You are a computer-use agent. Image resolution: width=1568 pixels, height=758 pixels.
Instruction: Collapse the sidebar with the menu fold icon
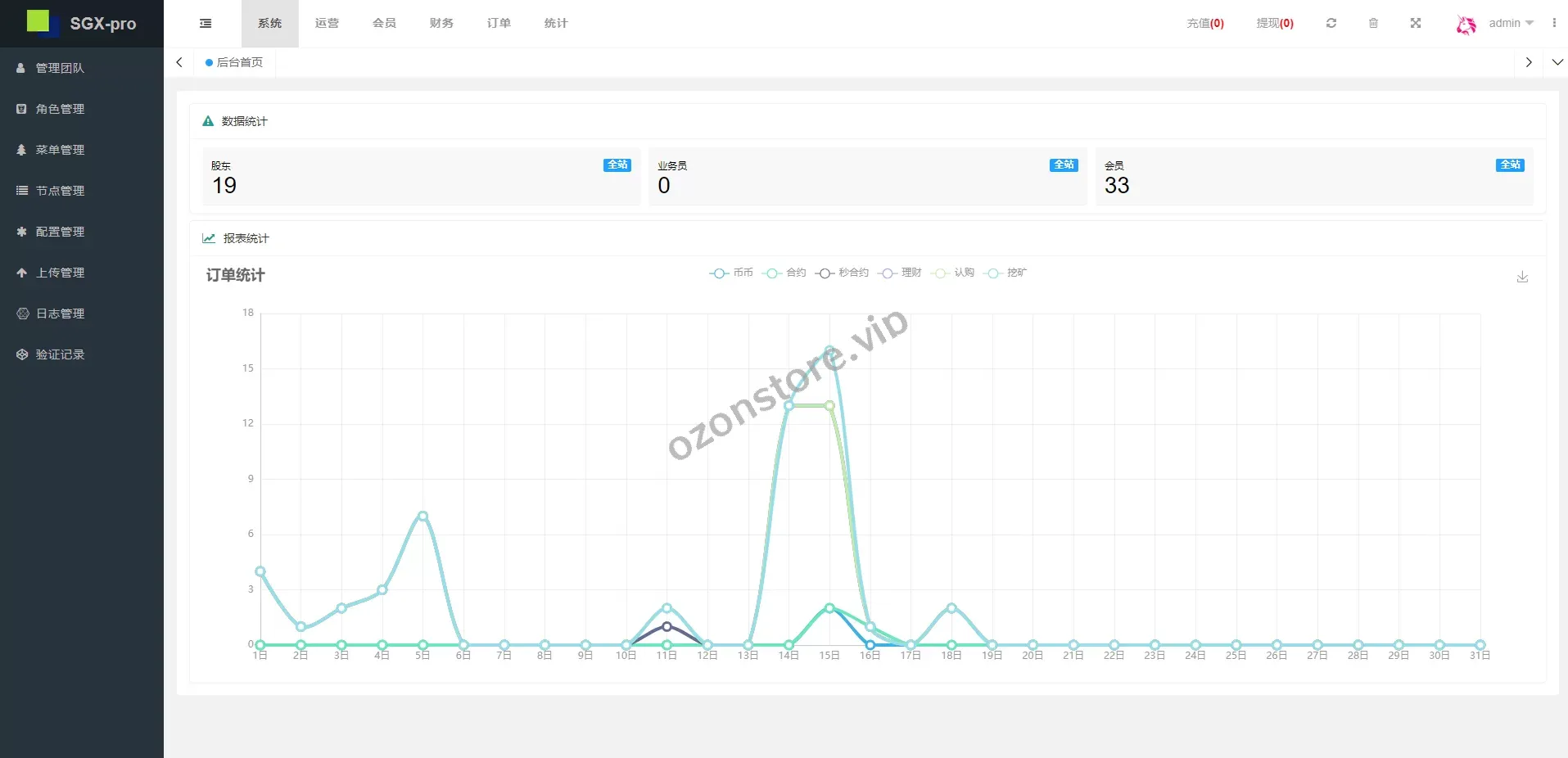[206, 24]
